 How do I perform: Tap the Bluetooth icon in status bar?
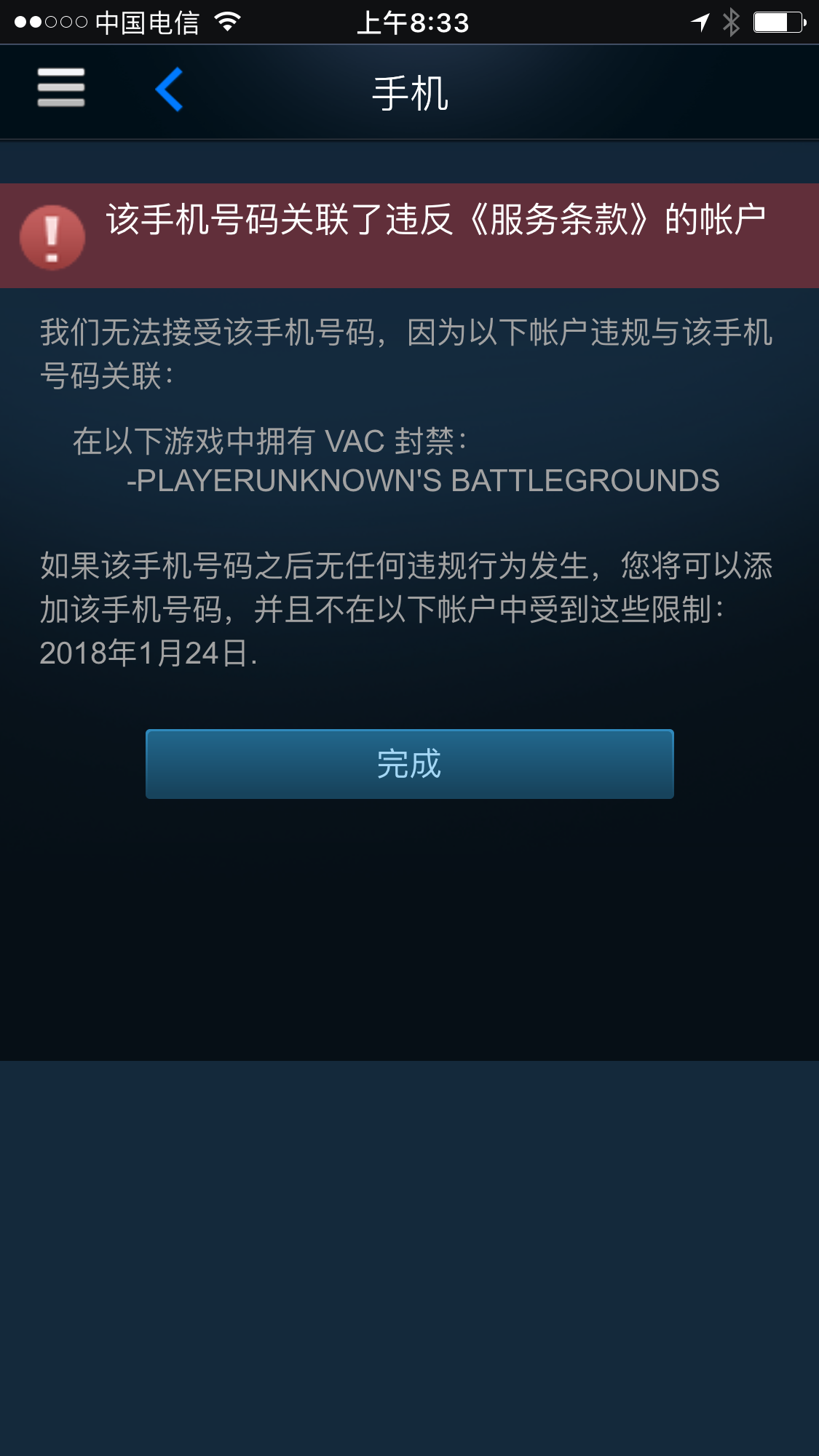click(x=731, y=23)
